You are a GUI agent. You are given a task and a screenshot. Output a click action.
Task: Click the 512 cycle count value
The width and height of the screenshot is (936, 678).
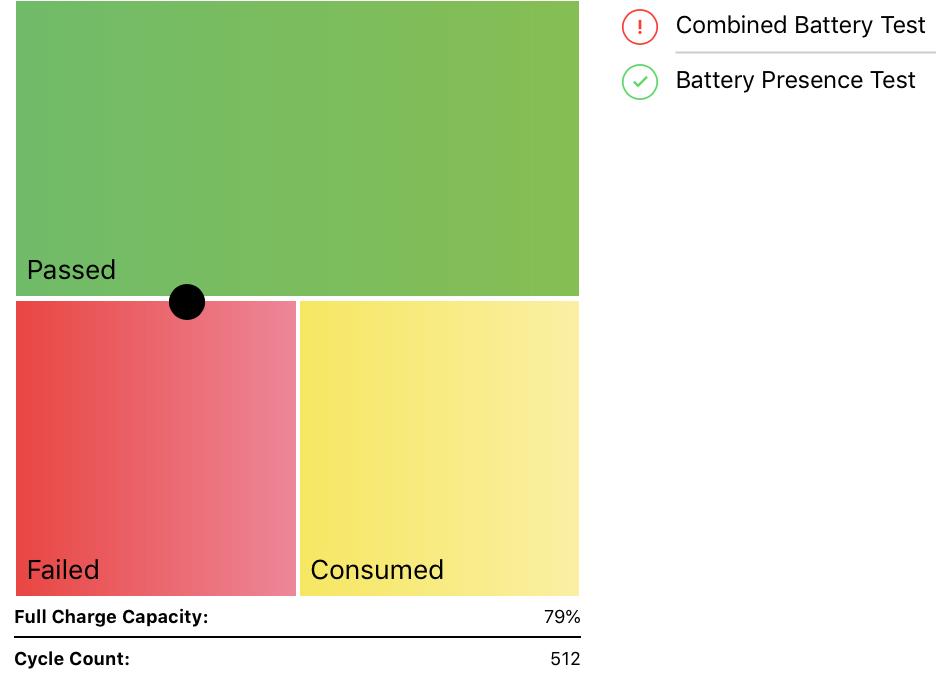tap(565, 659)
